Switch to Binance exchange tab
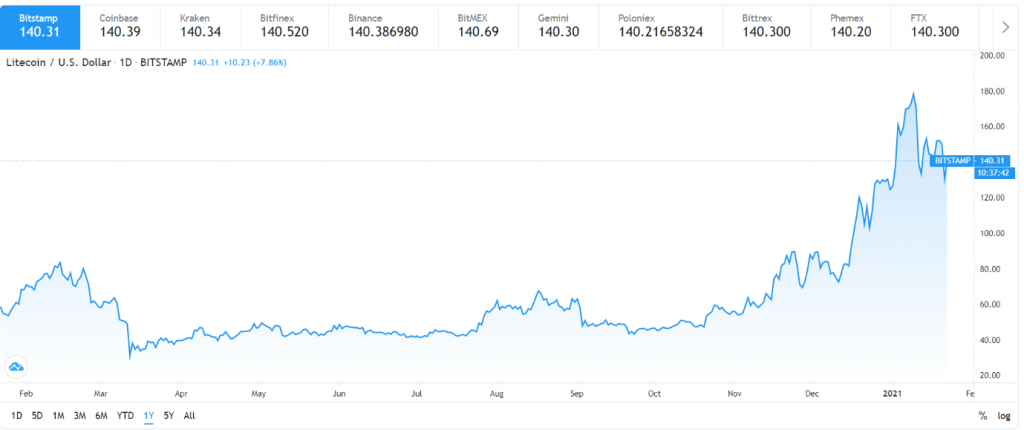The image size is (1024, 430). (x=382, y=25)
